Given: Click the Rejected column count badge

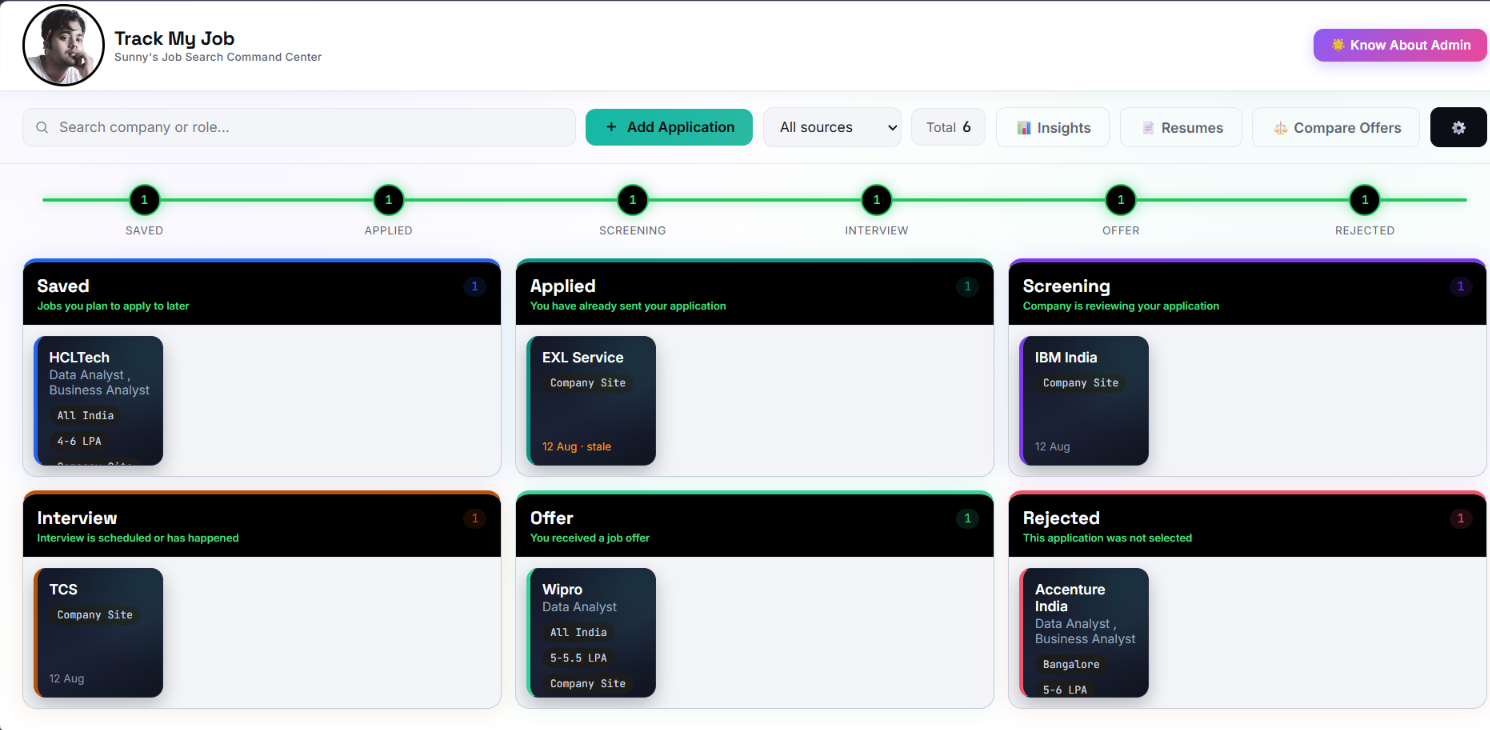Looking at the screenshot, I should coord(1460,519).
